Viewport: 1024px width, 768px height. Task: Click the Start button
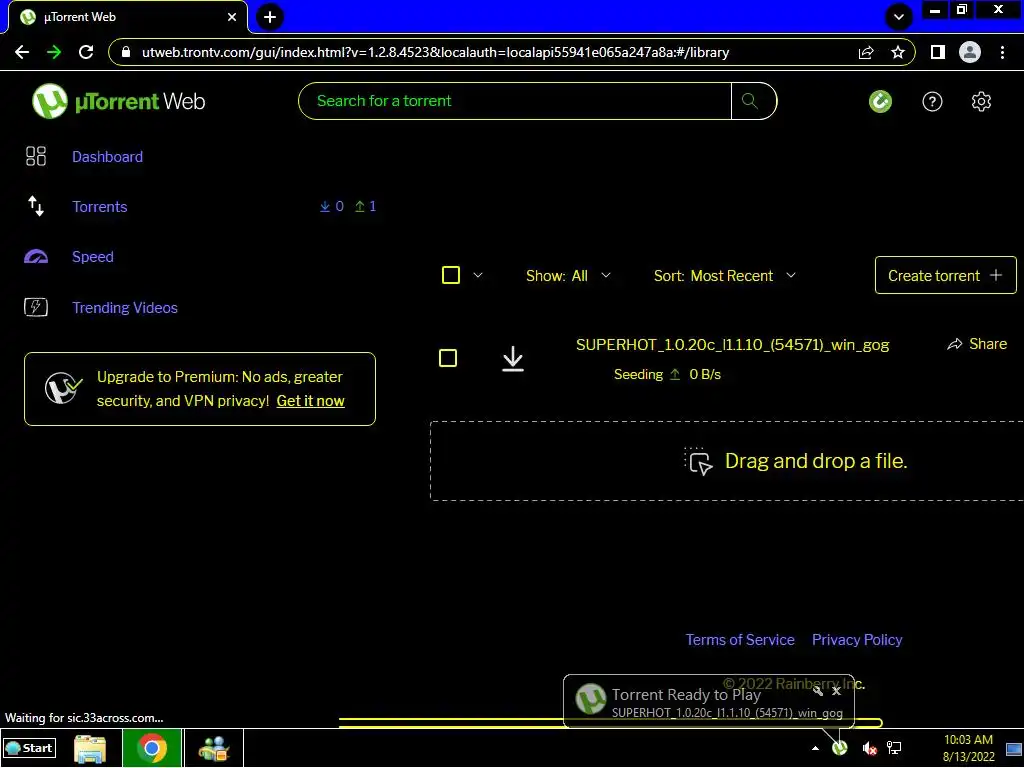point(30,748)
